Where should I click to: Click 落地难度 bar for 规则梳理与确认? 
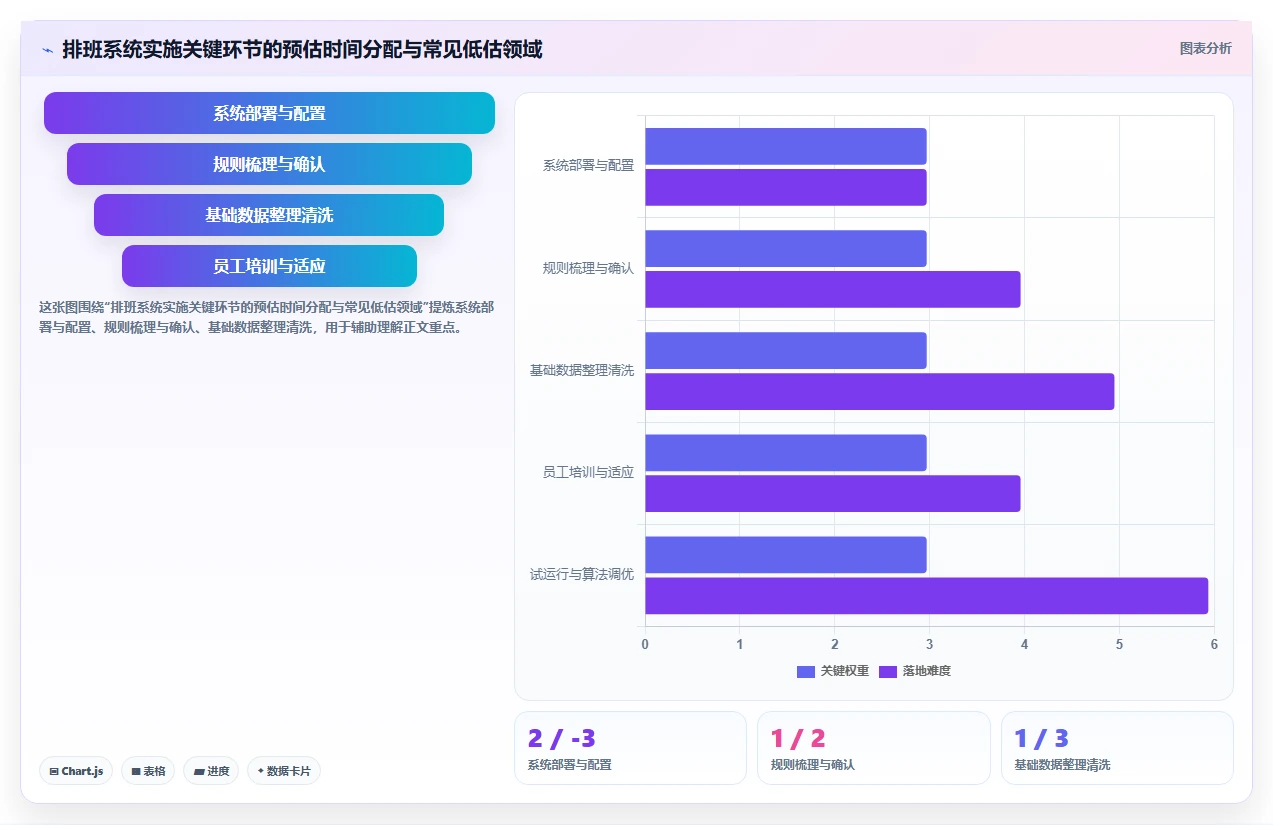[833, 289]
